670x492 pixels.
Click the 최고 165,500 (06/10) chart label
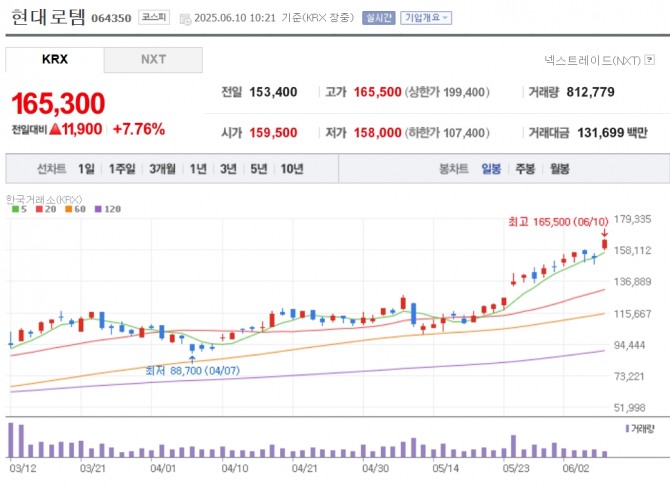[x=558, y=222]
